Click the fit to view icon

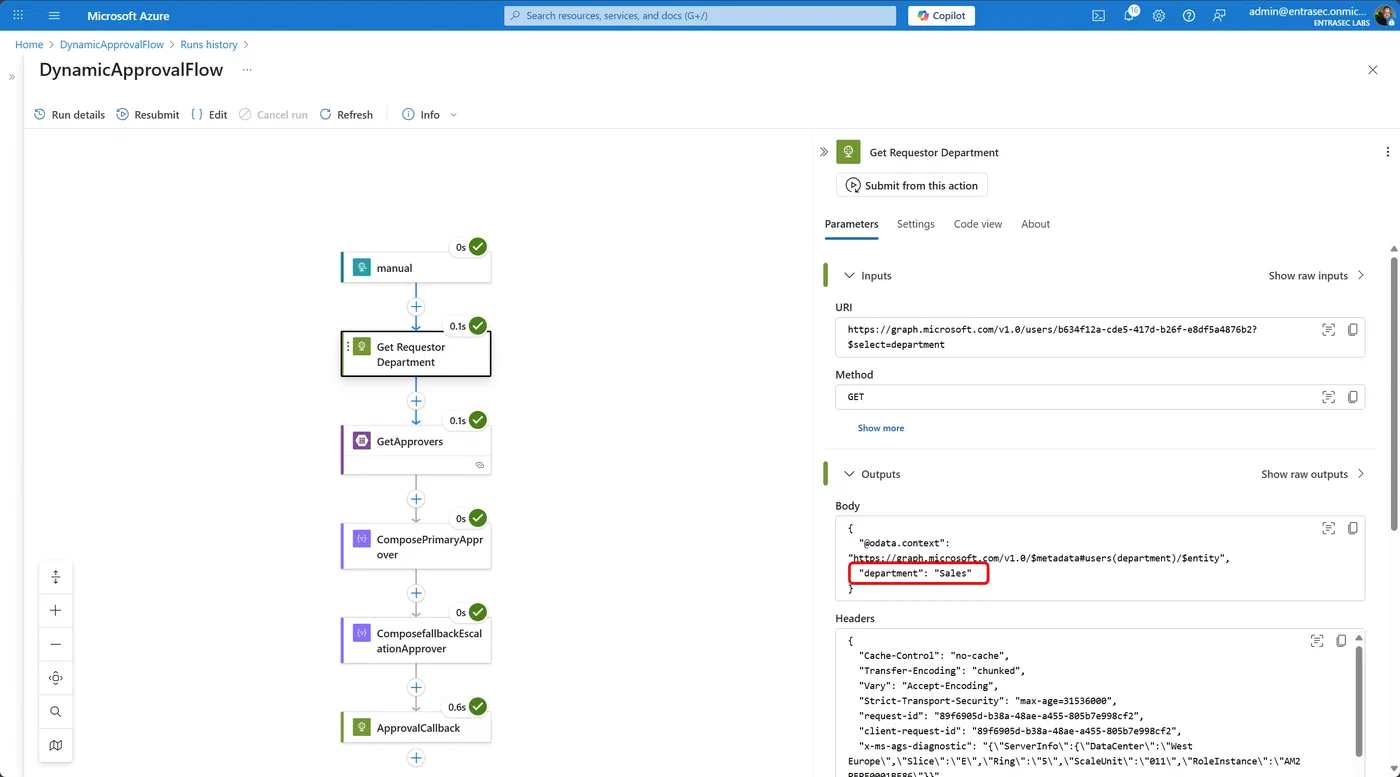[x=55, y=678]
